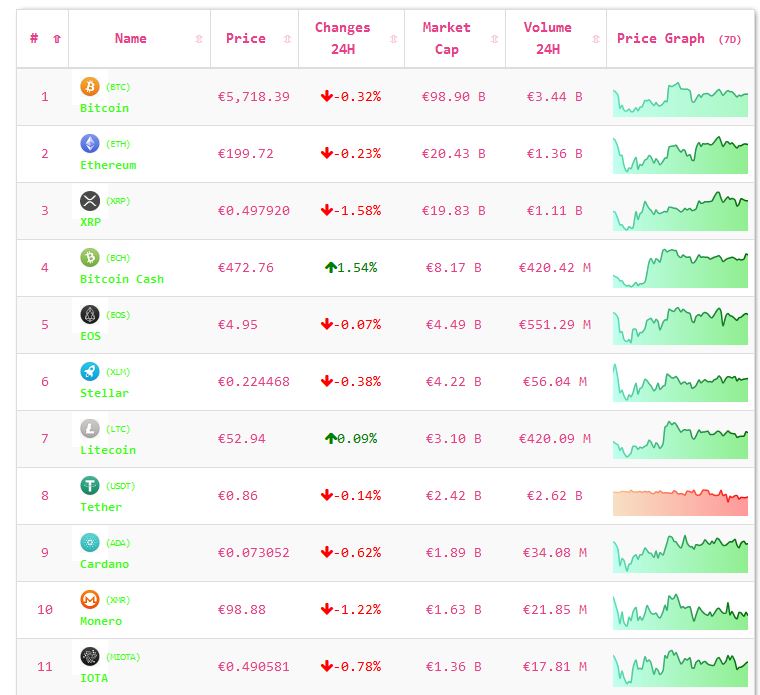Click the Cardano coin icon

tap(90, 543)
